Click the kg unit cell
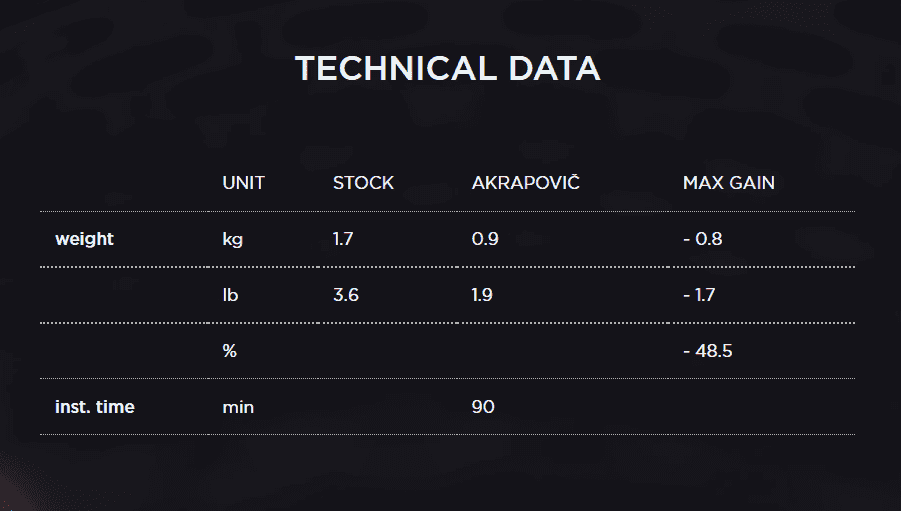Screen dimensions: 901x511 coord(232,240)
